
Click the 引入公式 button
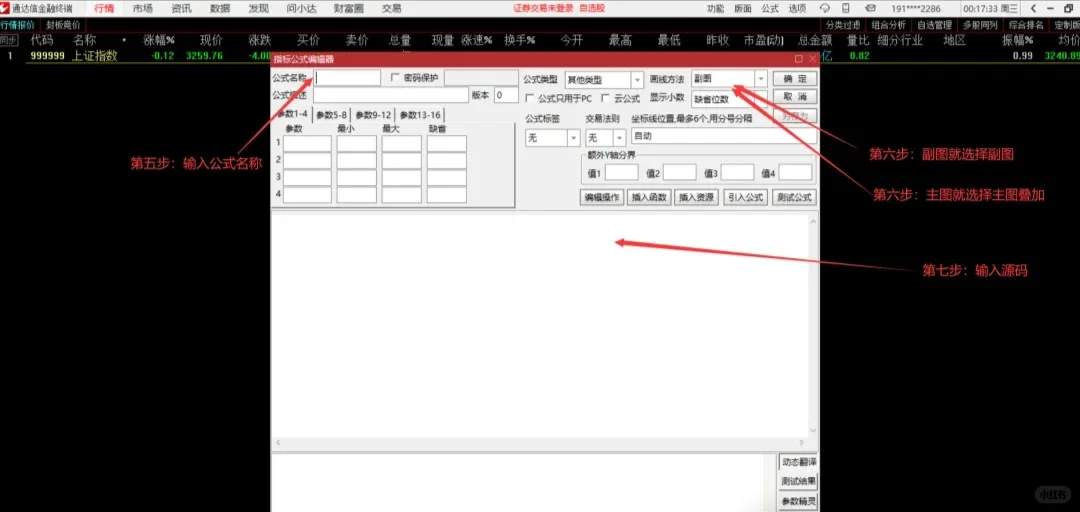point(746,197)
